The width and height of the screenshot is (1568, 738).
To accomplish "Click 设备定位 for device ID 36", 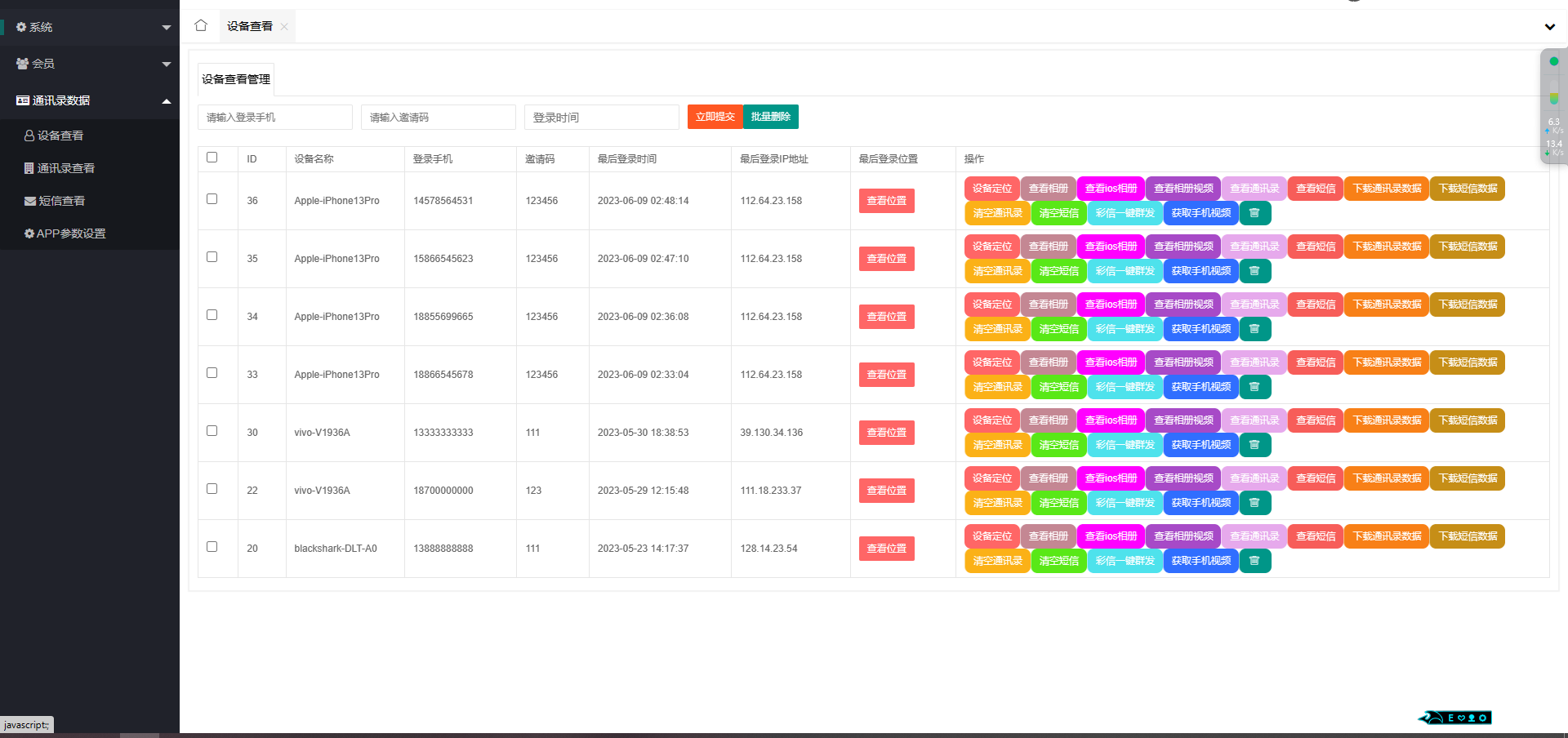I will (992, 189).
